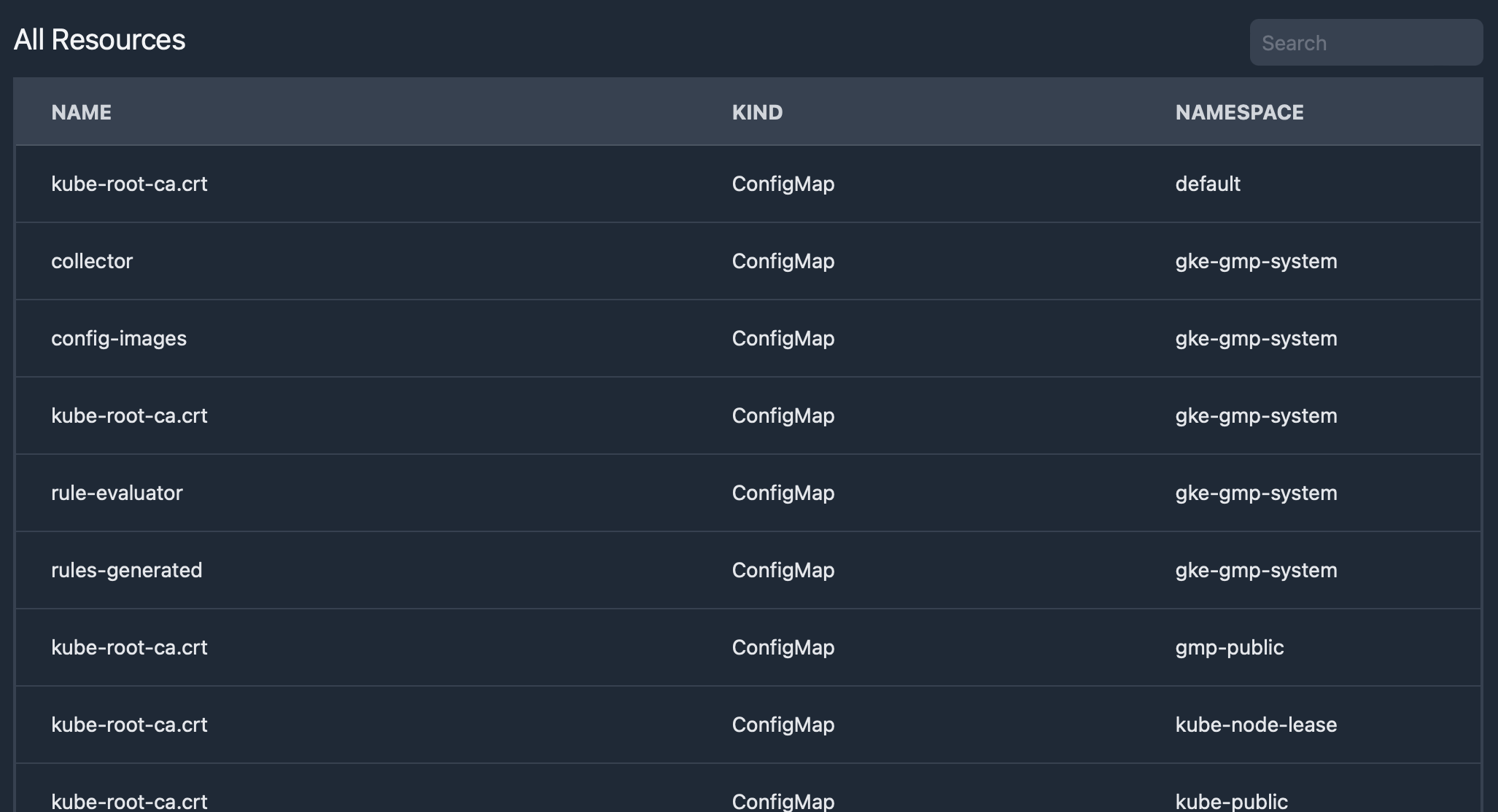Viewport: 1498px width, 812px height.
Task: Click gmp-public namespace cell
Action: [1230, 647]
